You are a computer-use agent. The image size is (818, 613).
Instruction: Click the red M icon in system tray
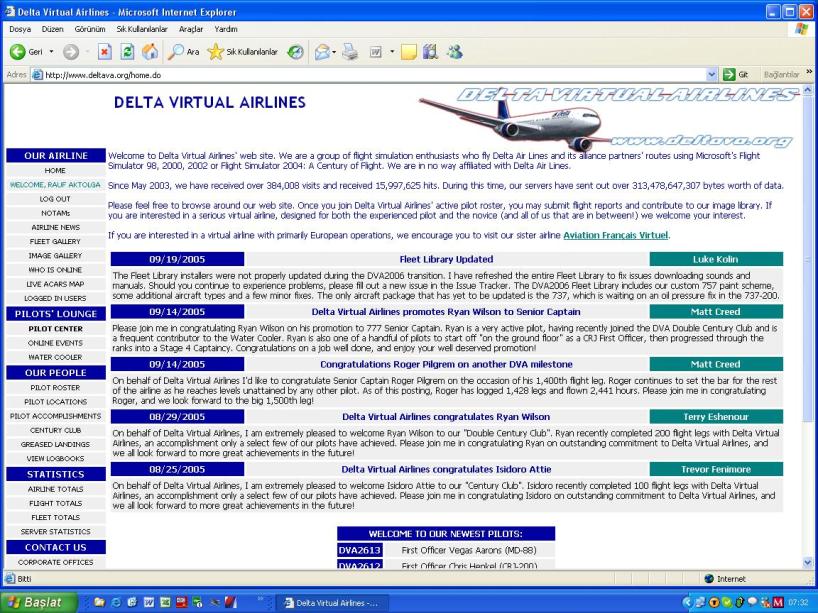coord(778,603)
